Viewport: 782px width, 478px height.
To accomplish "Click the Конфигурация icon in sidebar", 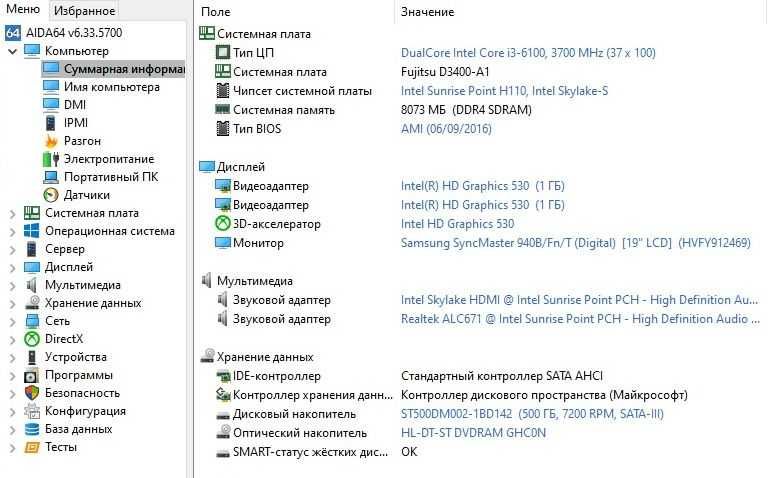I will pyautogui.click(x=32, y=411).
